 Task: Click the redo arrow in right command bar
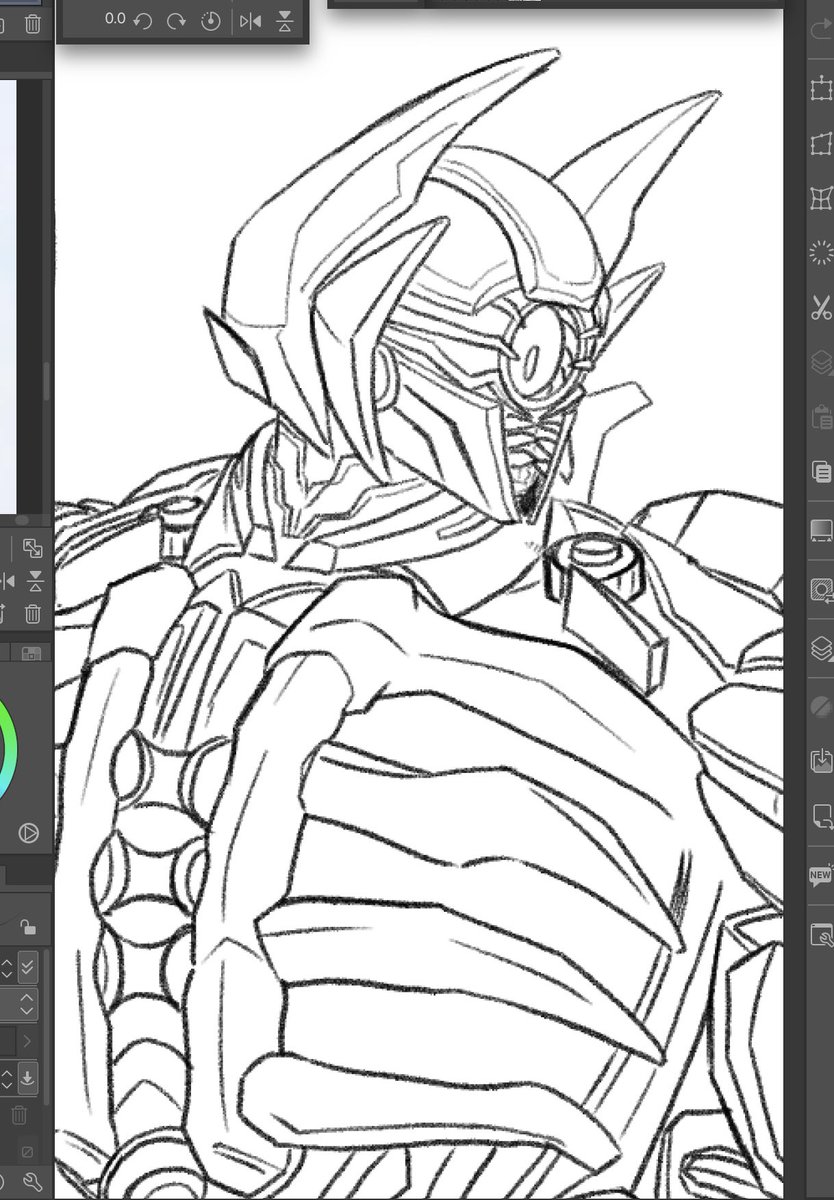pos(822,30)
